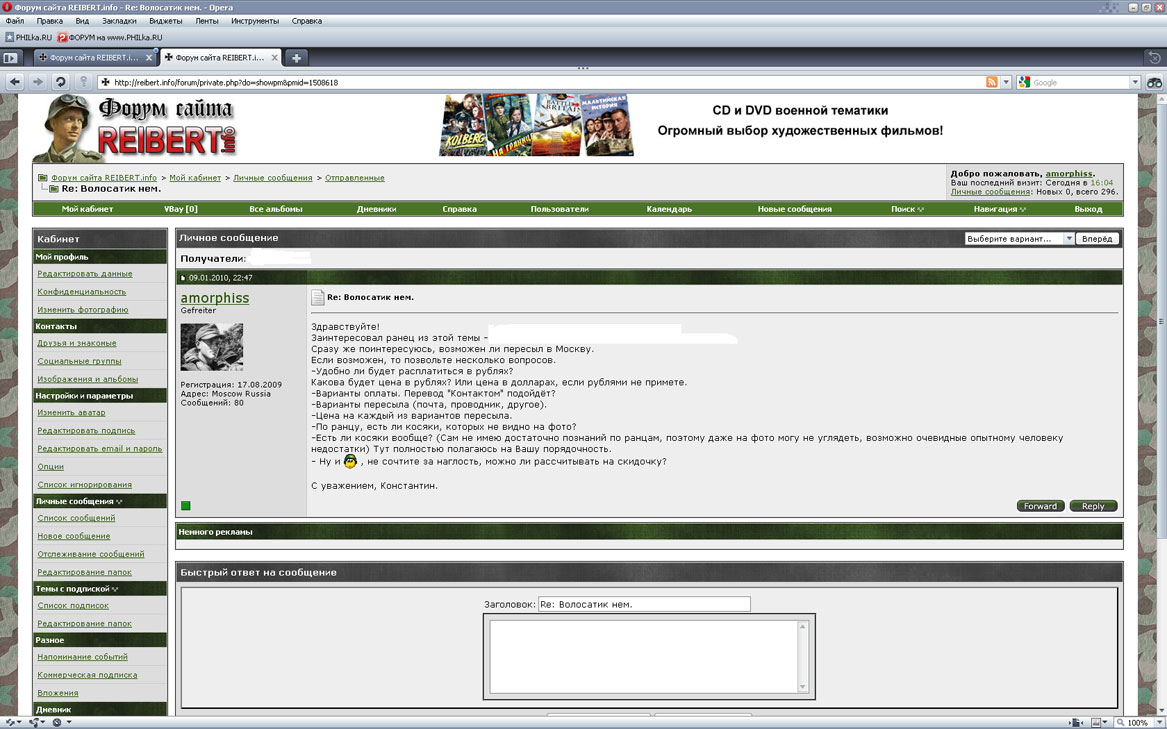
Task: Open the Новое сообщение sidebar link
Action: (74, 536)
